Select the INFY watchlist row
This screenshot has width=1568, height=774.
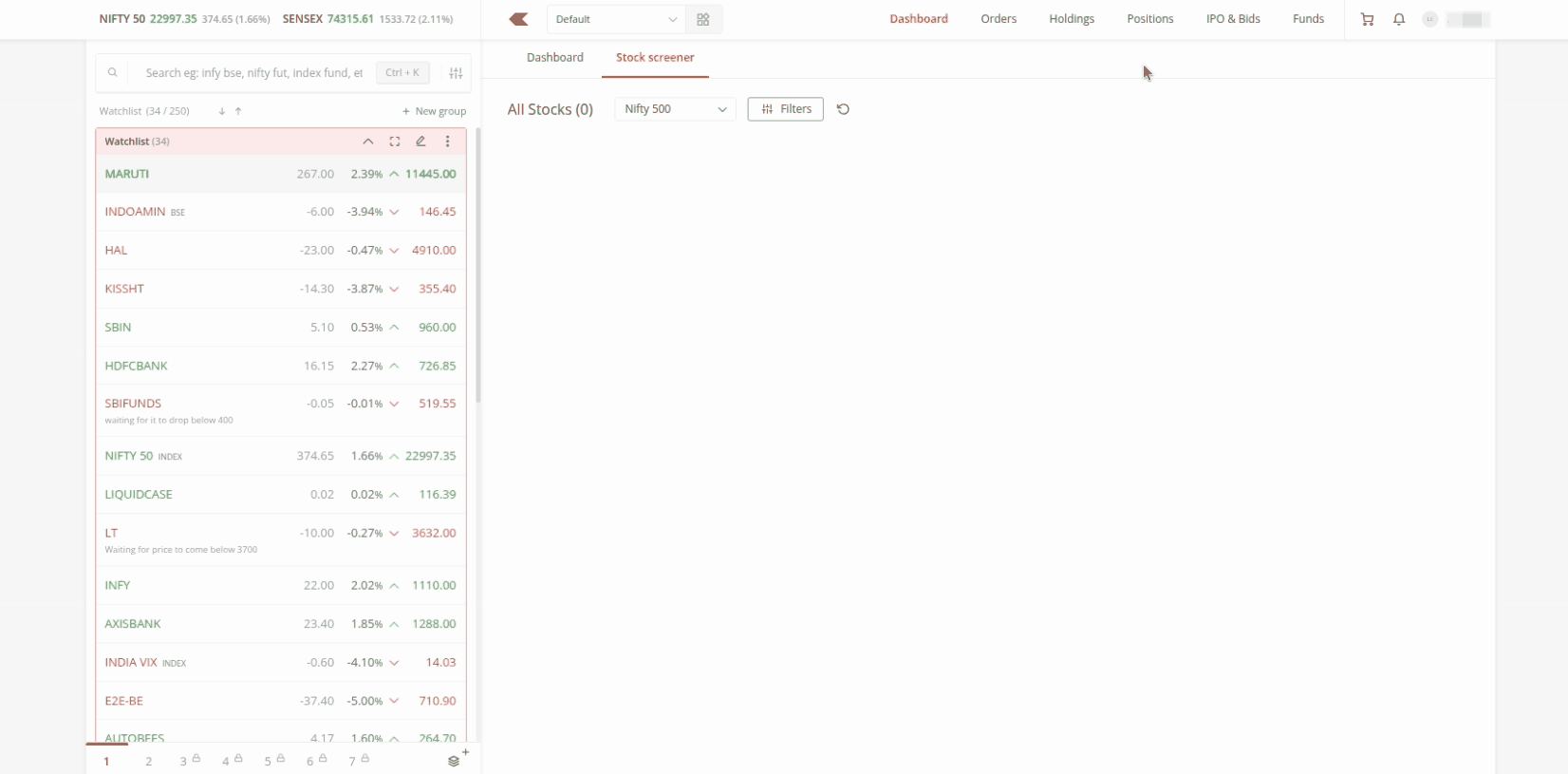click(281, 586)
